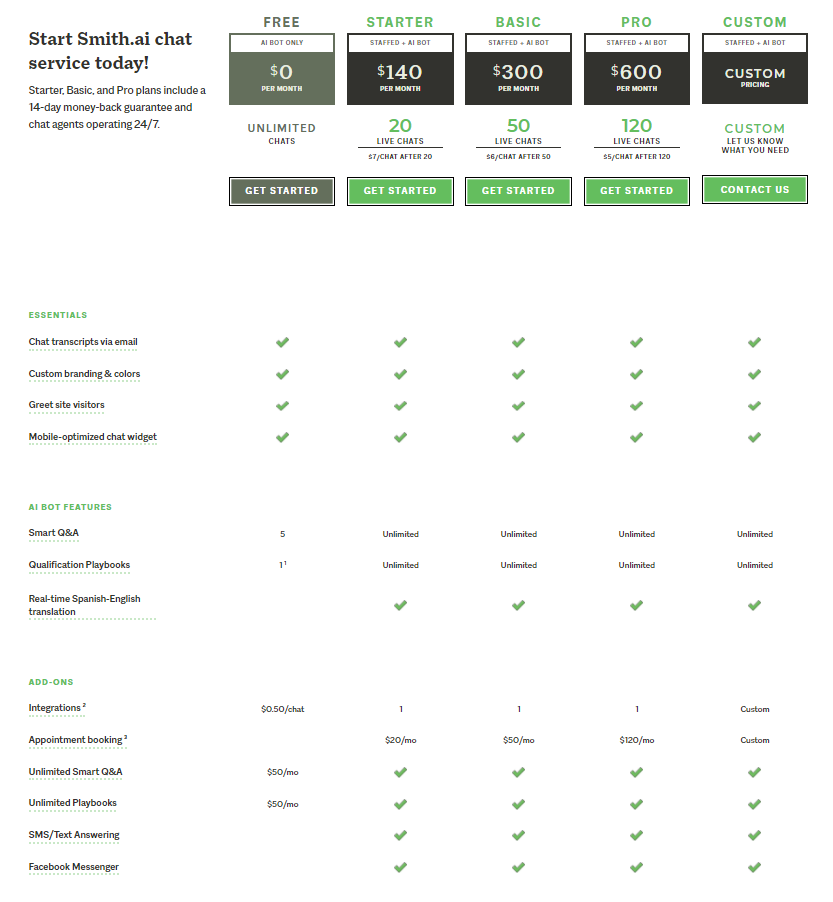Screen dimensions: 833x902
Task: Open Custom branding & colors feature info
Action: (84, 374)
